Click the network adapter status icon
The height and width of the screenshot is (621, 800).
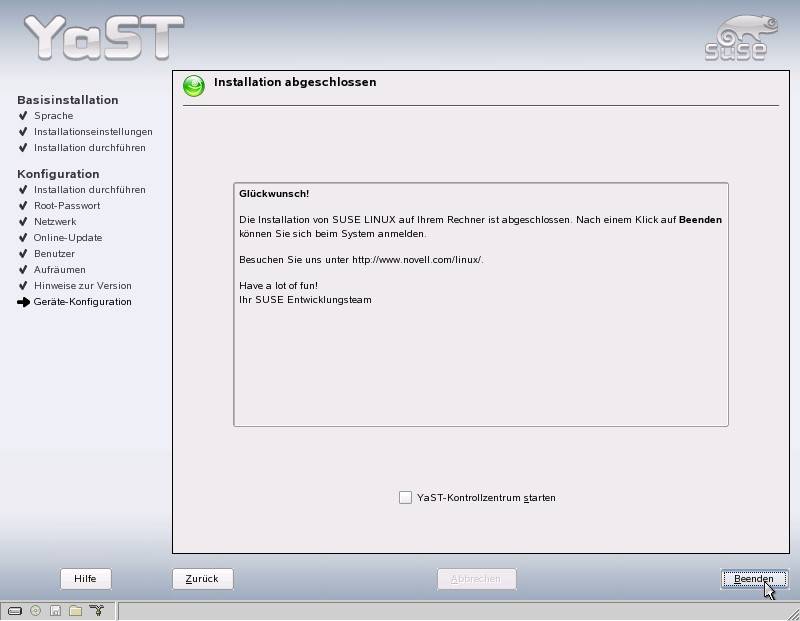[x=96, y=610]
